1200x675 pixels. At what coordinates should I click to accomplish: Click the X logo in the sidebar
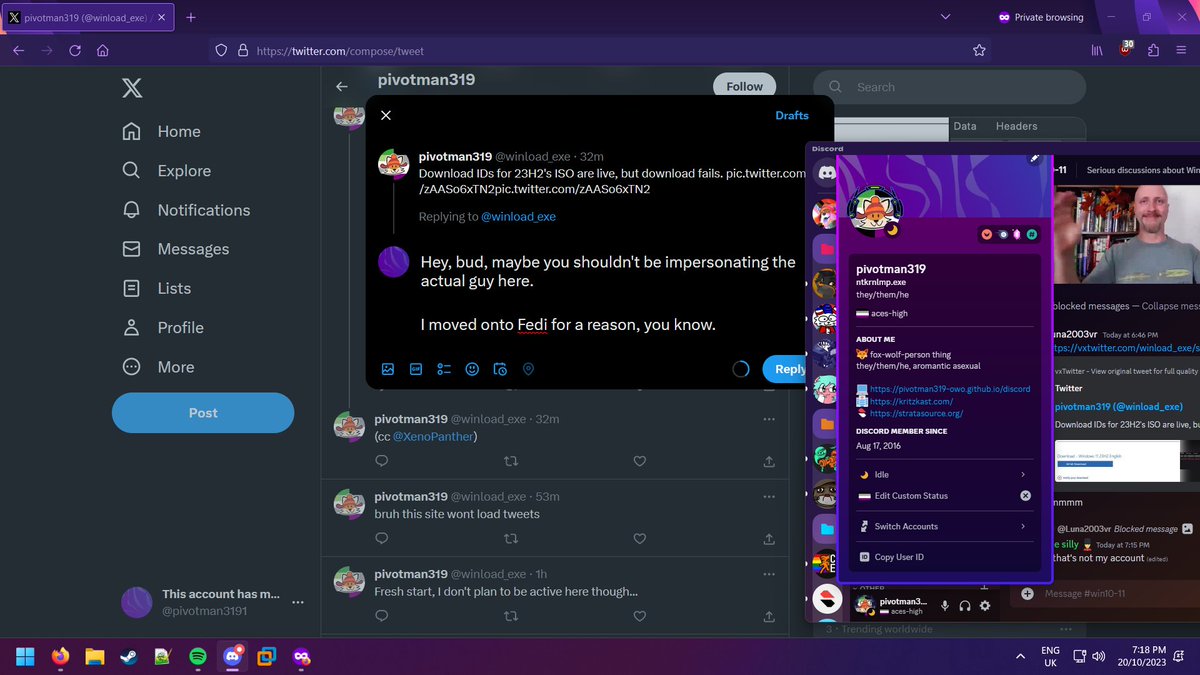(132, 88)
